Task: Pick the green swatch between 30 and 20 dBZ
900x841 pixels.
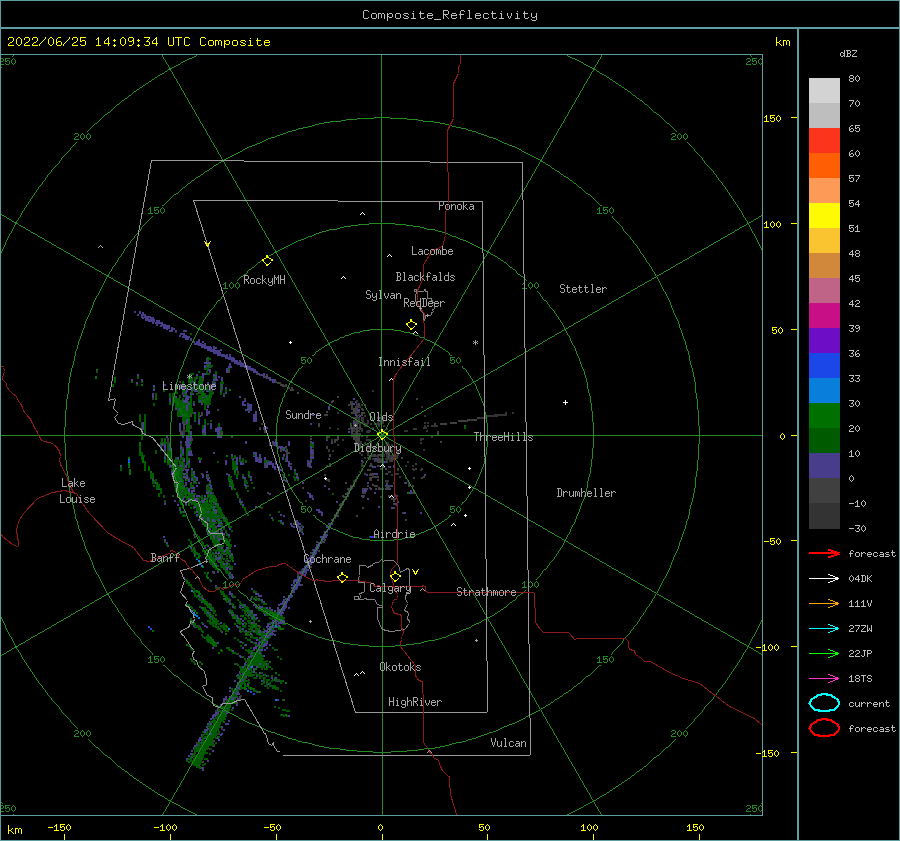Action: pyautogui.click(x=824, y=416)
